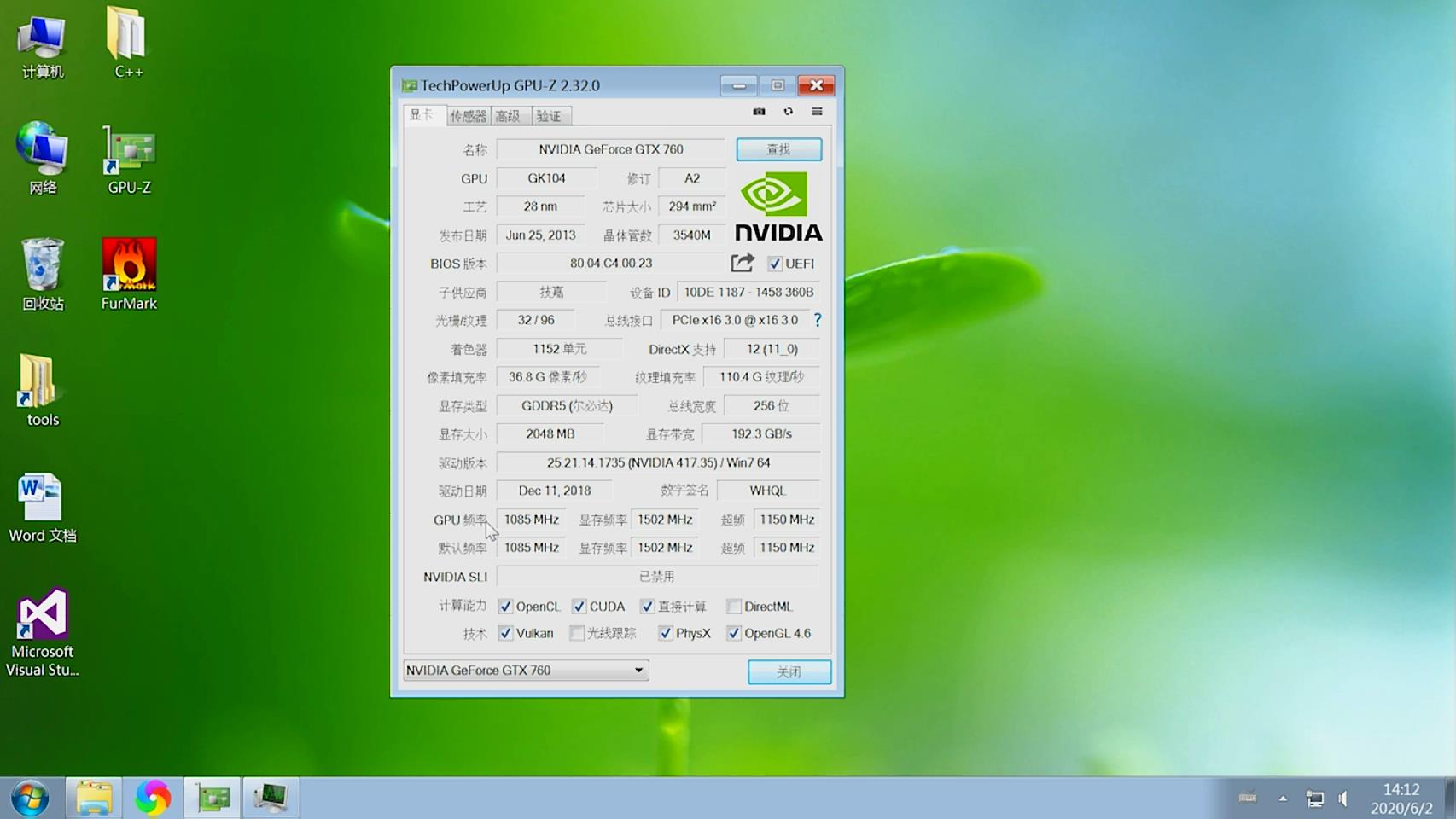Expand hidden icons in system tray
This screenshot has width=1456, height=819.
point(1281,799)
